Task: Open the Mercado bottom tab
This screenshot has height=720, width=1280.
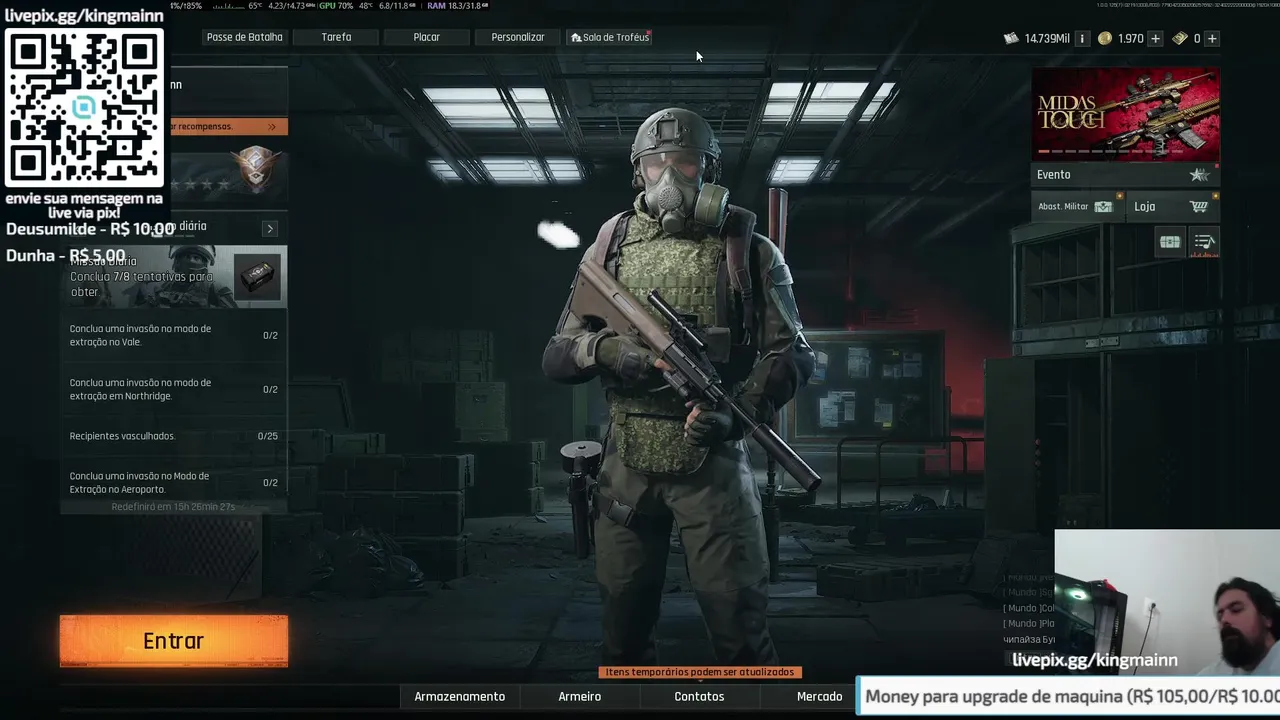Action: coord(819,696)
